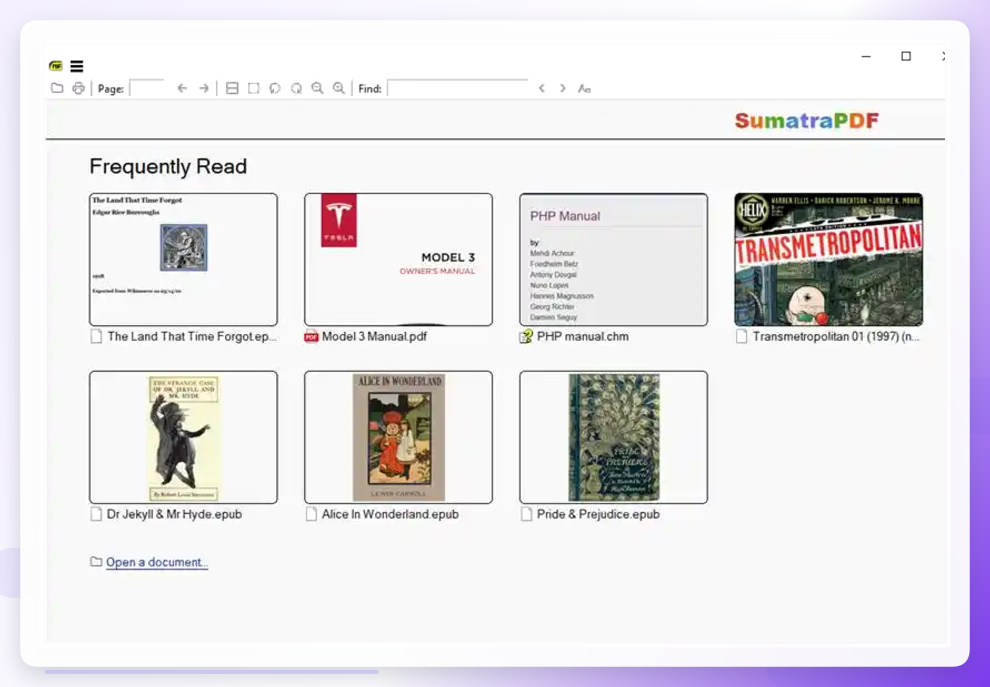Open the Tesla Model 3 Manual thumbnail
Image resolution: width=990 pixels, height=687 pixels.
pos(398,260)
